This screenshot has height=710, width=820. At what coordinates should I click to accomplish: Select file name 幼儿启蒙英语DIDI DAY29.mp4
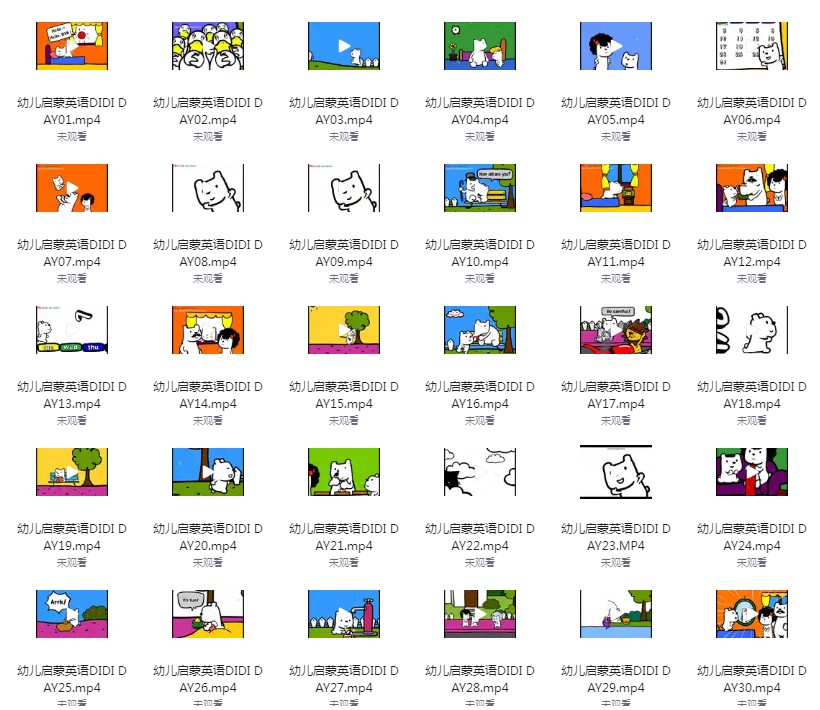pos(616,679)
